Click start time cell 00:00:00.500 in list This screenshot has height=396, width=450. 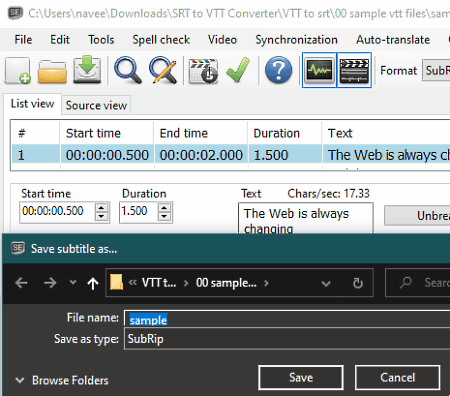[x=107, y=155]
